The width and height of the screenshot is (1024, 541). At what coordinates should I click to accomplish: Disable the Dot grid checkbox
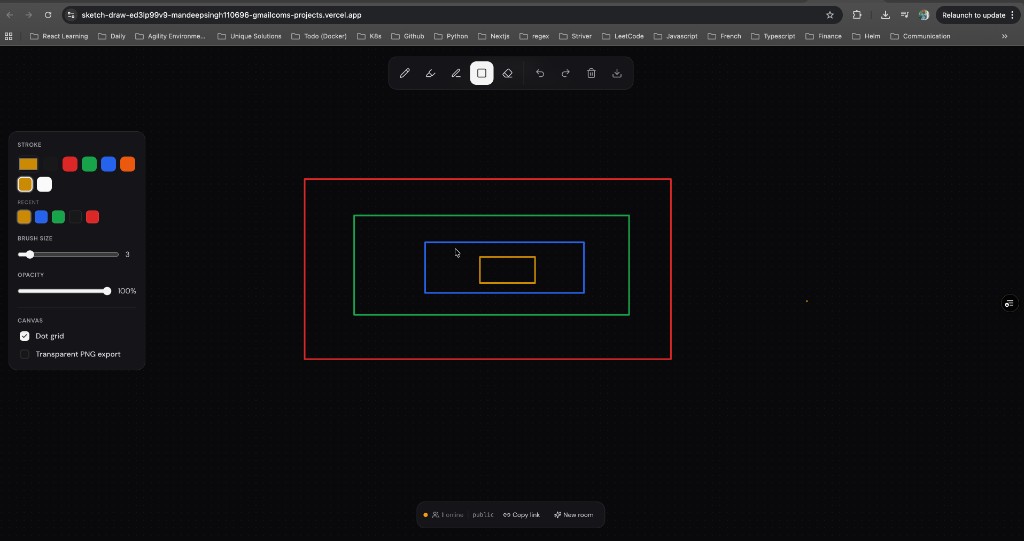point(25,336)
